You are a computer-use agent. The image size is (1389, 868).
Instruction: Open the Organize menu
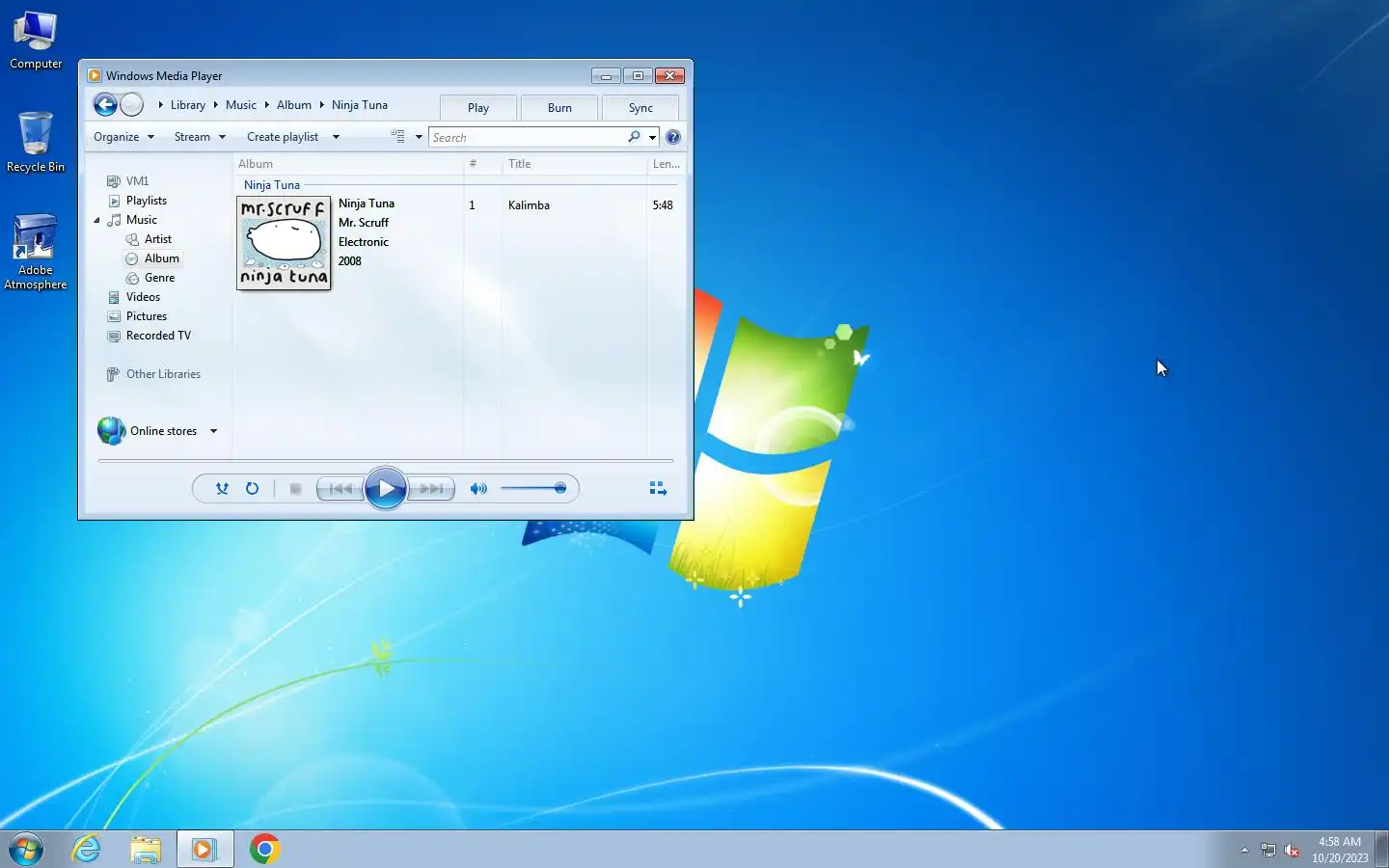click(123, 137)
